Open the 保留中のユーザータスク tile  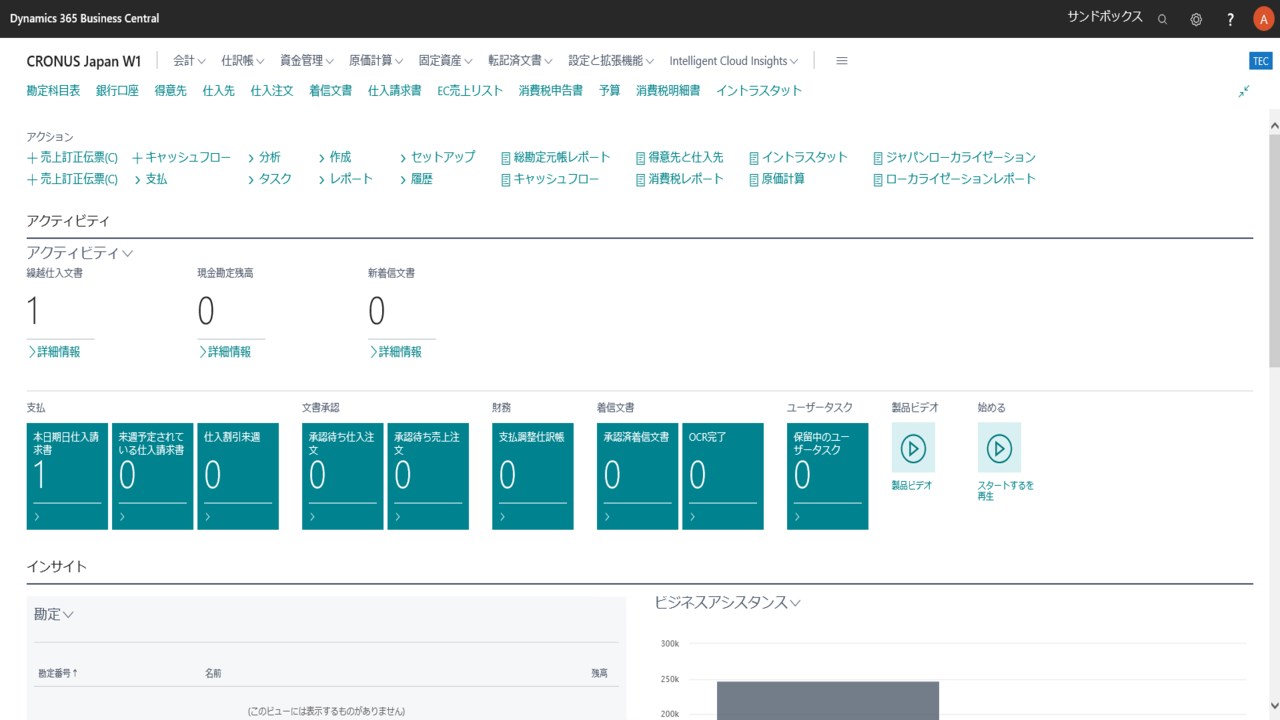pyautogui.click(x=828, y=476)
